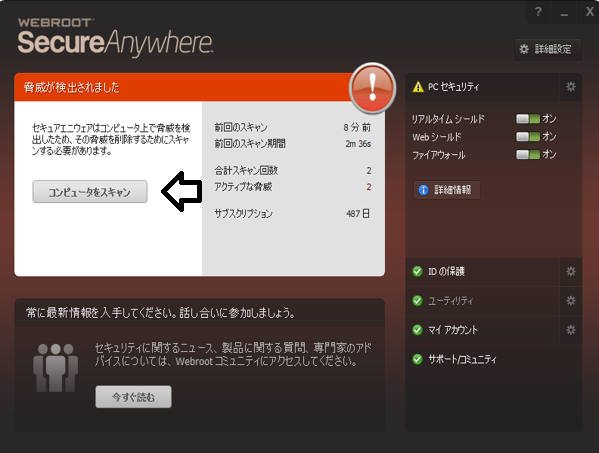Expand the ユーティリティ section

tap(482, 301)
